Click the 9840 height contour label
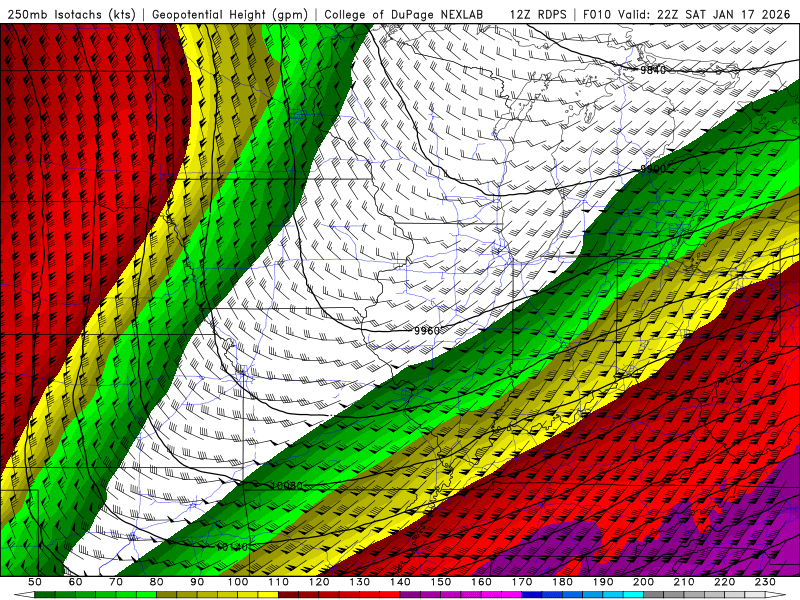 coord(654,70)
